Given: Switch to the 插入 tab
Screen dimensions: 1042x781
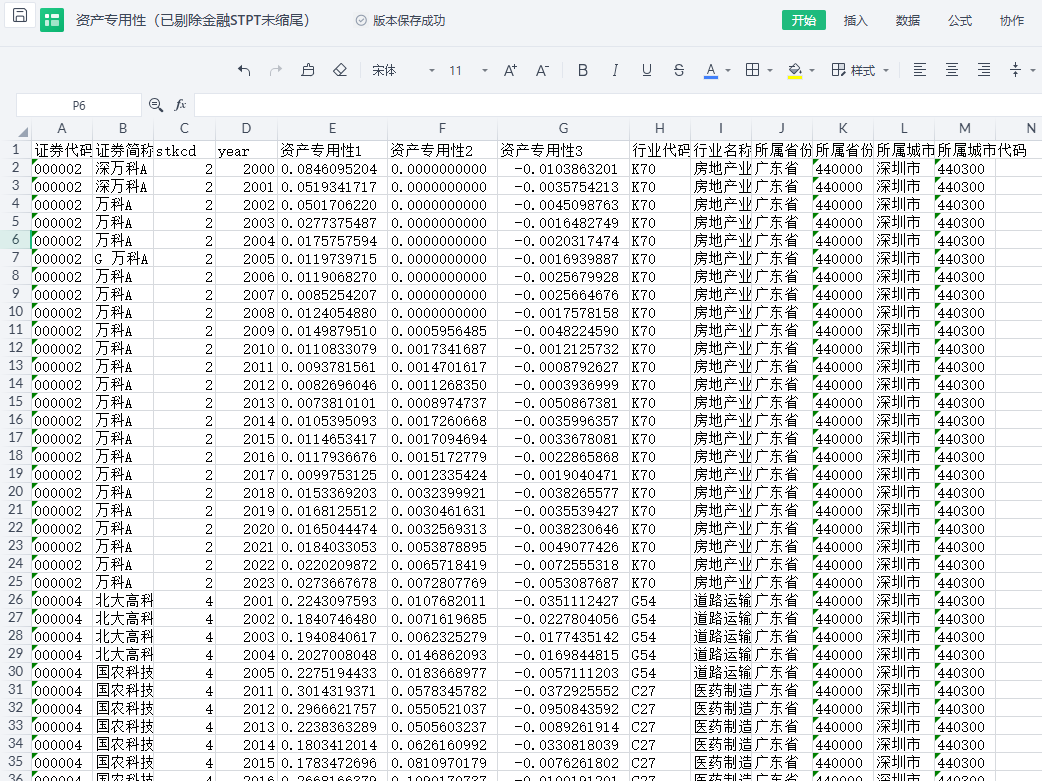Looking at the screenshot, I should pyautogui.click(x=855, y=20).
